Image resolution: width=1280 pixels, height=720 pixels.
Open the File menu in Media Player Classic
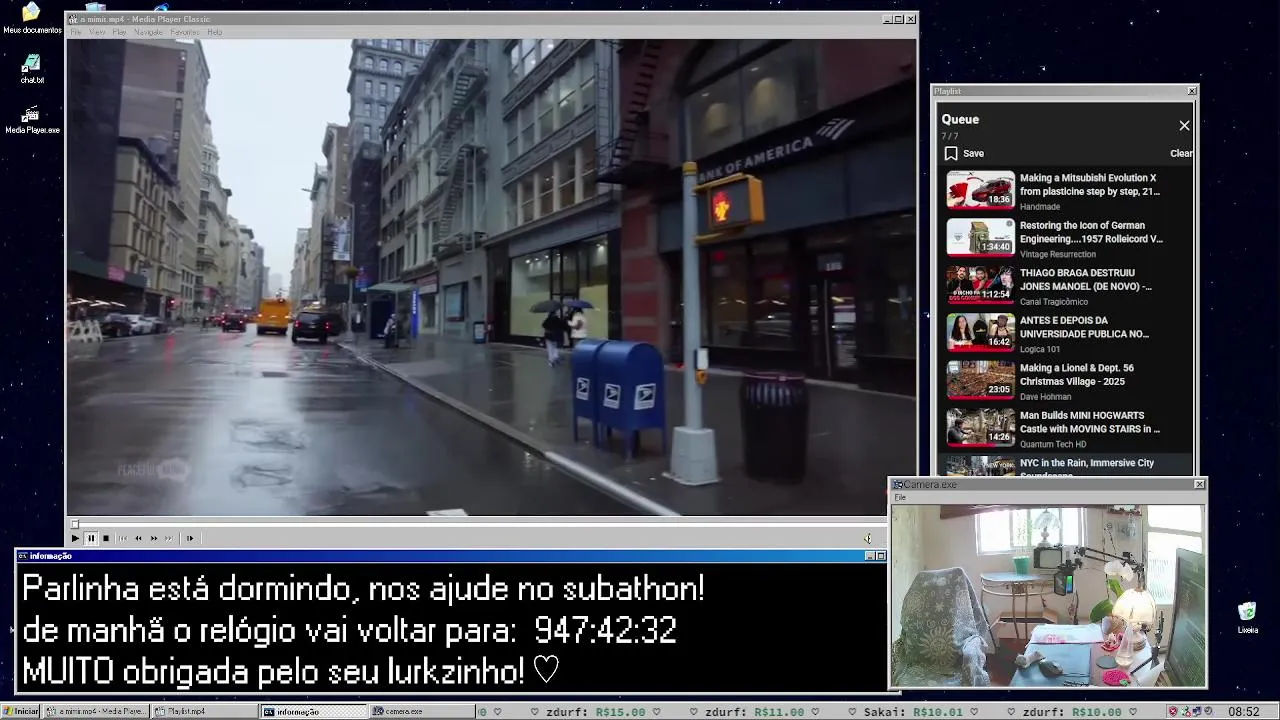pos(76,32)
